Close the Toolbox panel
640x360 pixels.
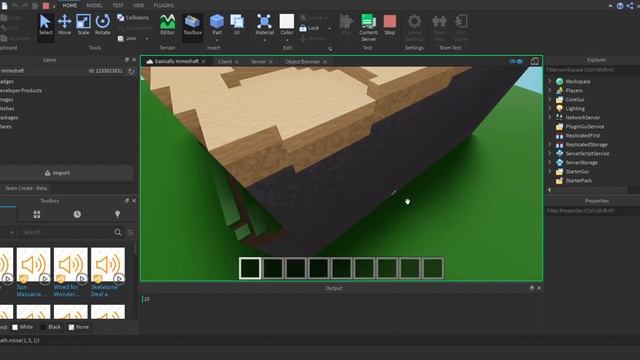[134, 201]
